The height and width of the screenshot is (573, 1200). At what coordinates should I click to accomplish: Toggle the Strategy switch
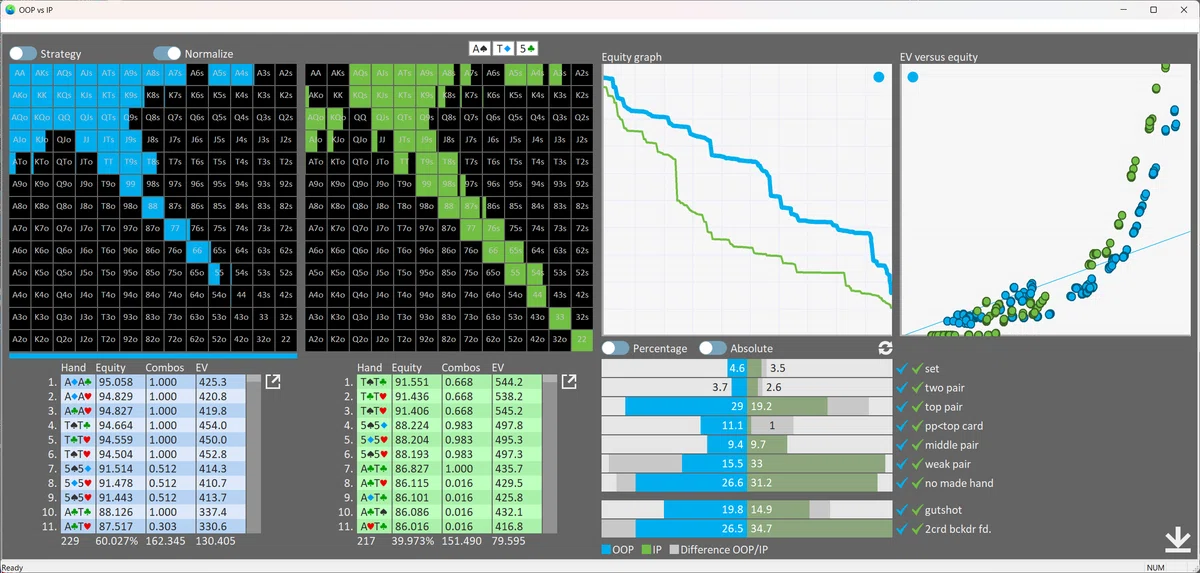point(23,53)
